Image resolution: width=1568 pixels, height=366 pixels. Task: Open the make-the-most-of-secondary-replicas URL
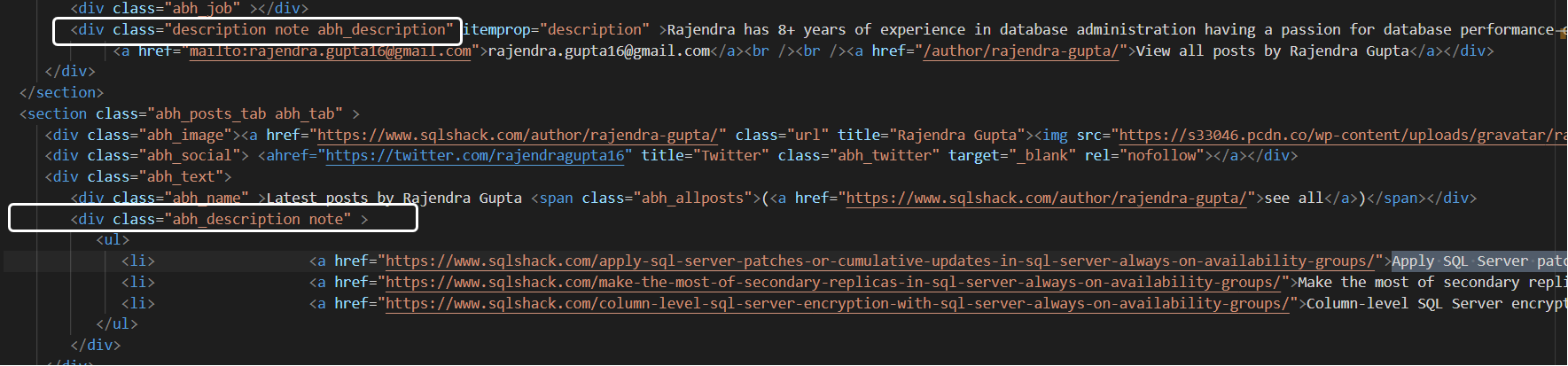point(832,283)
